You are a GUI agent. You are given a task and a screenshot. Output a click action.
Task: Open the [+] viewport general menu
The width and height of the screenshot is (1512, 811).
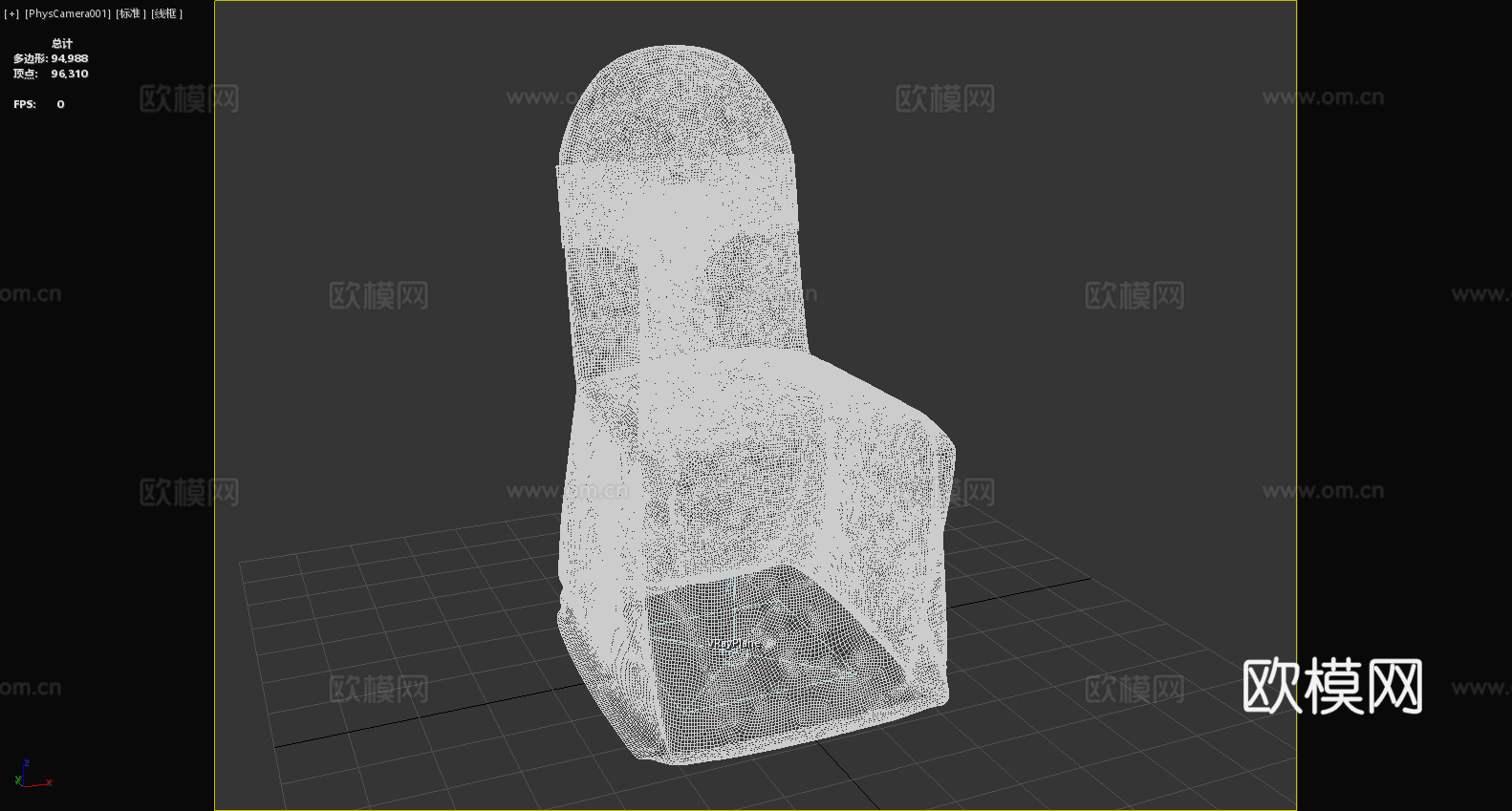(x=11, y=13)
